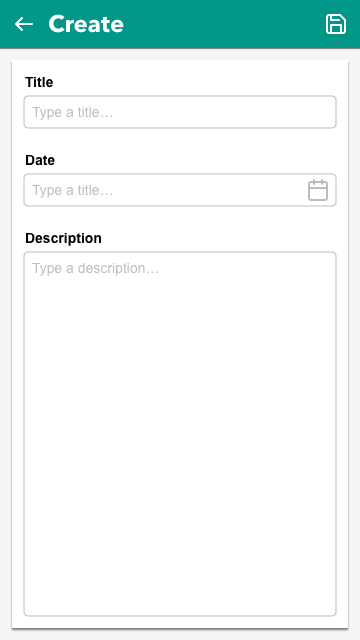Click inside the Description text area
The image size is (360, 640).
click(180, 434)
